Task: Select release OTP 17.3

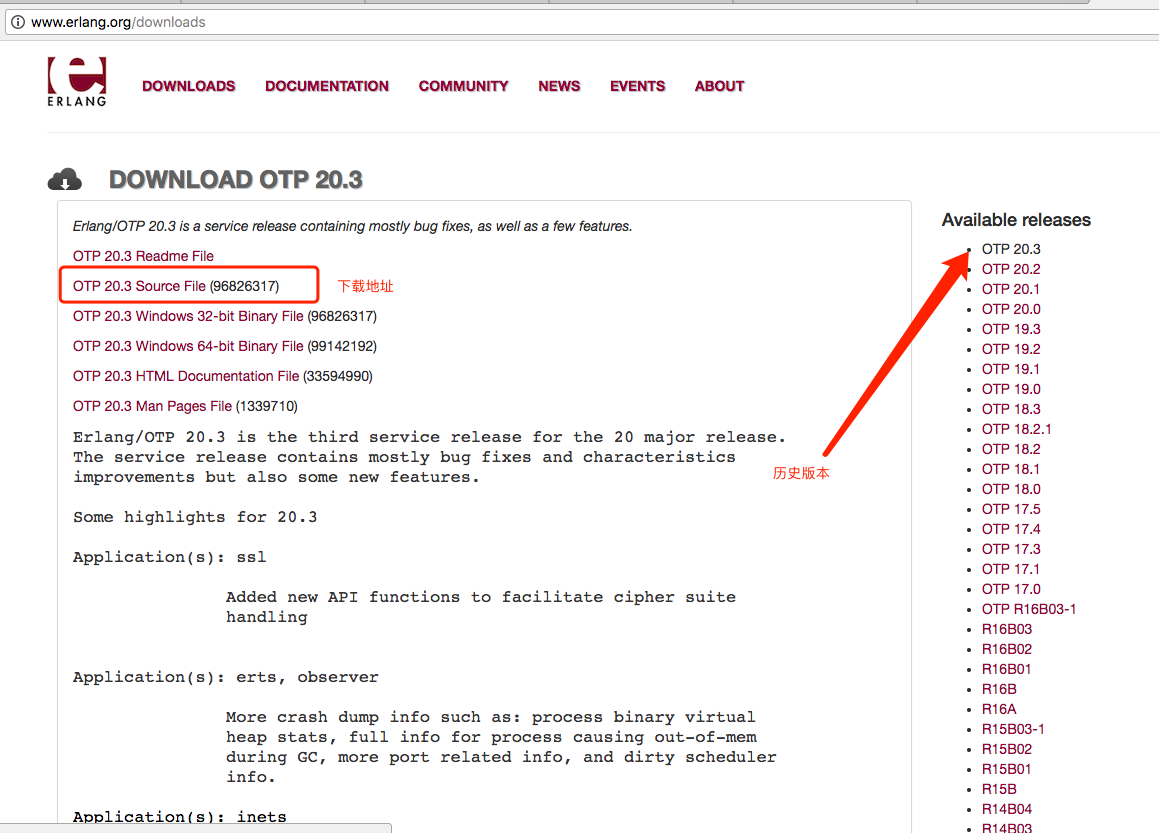Action: 1010,549
